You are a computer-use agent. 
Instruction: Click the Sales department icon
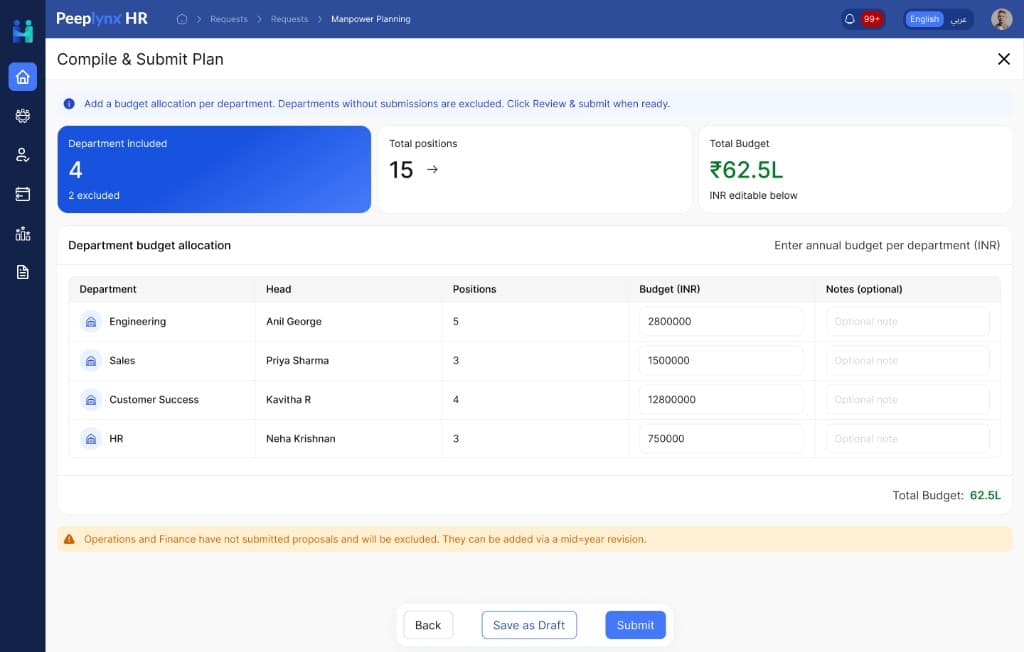pyautogui.click(x=91, y=361)
